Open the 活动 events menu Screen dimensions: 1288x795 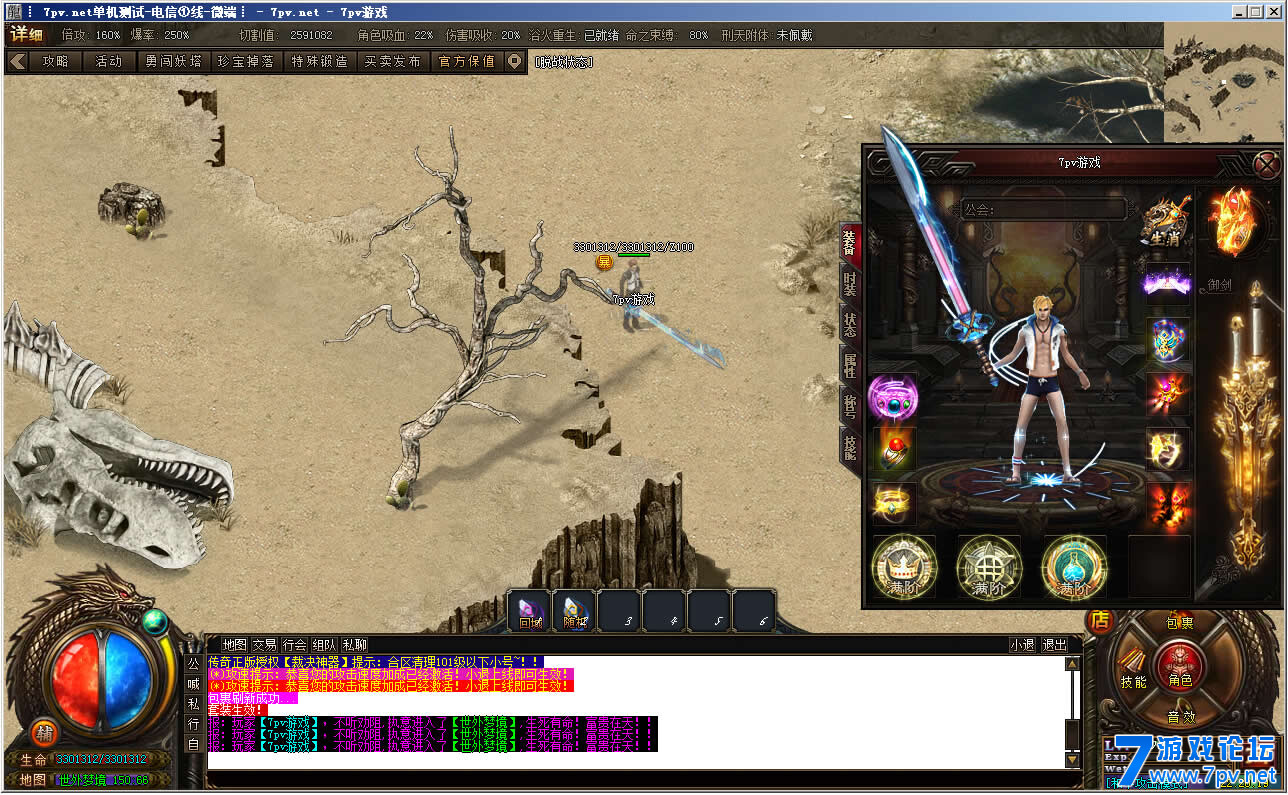click(x=108, y=61)
